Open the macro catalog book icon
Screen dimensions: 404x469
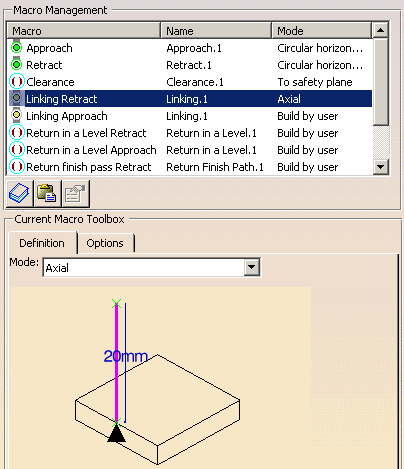[19, 193]
